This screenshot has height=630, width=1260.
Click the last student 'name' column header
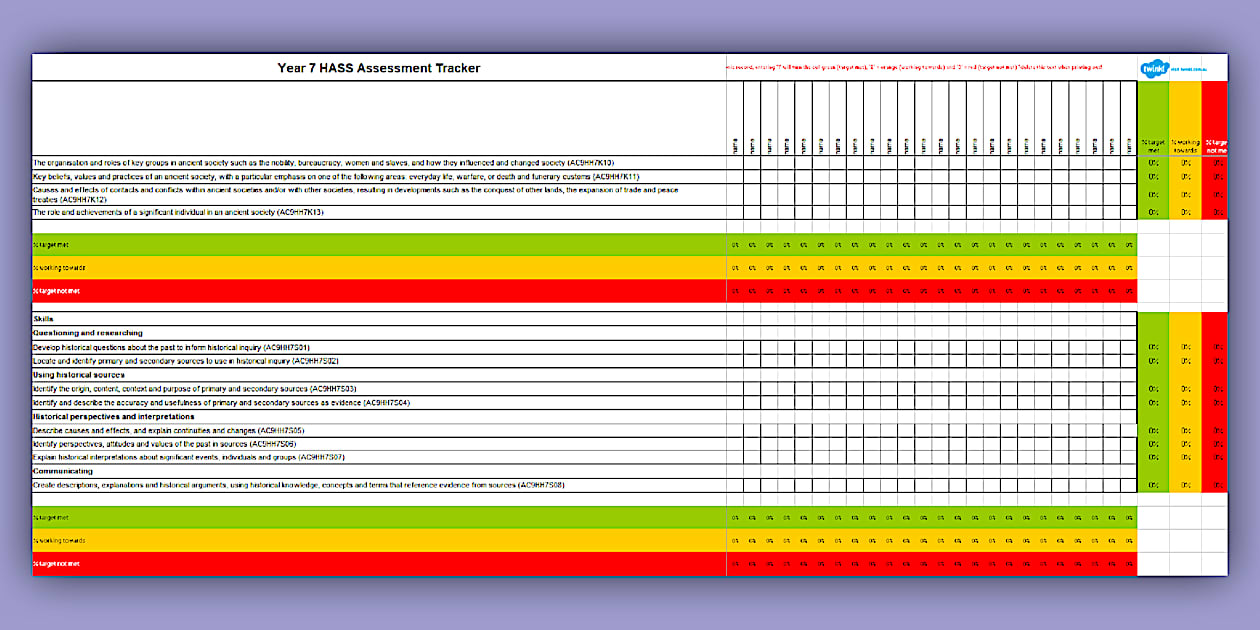point(1127,145)
